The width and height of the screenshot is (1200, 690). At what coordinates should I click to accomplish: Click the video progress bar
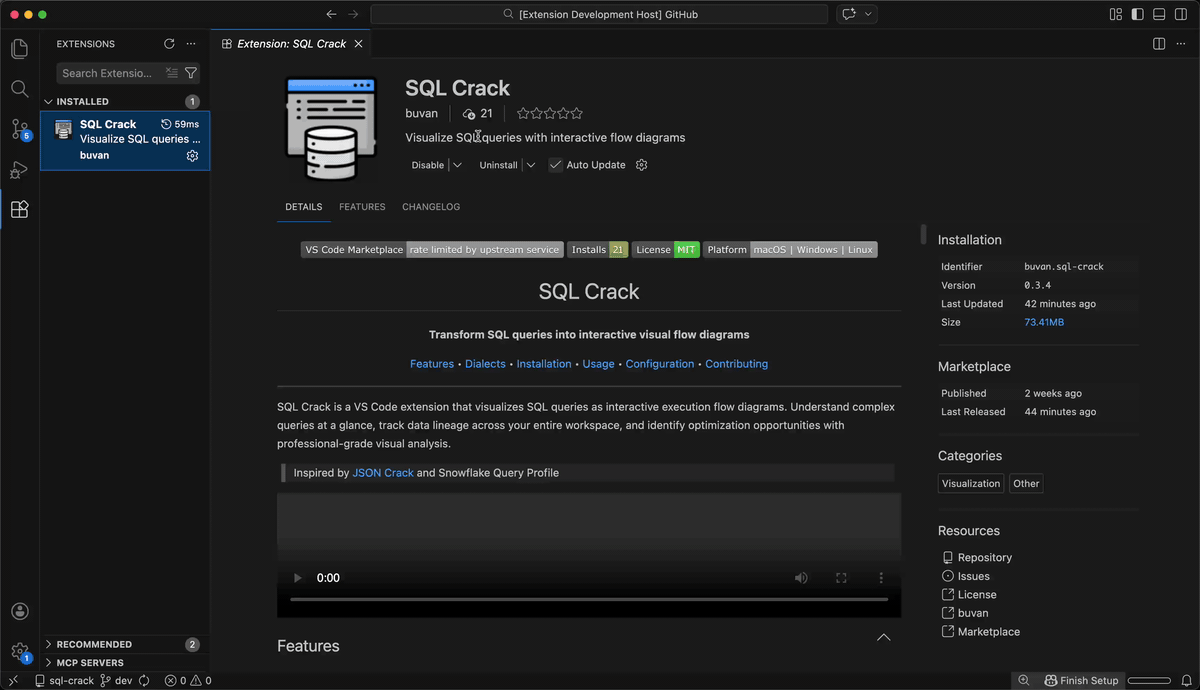589,599
